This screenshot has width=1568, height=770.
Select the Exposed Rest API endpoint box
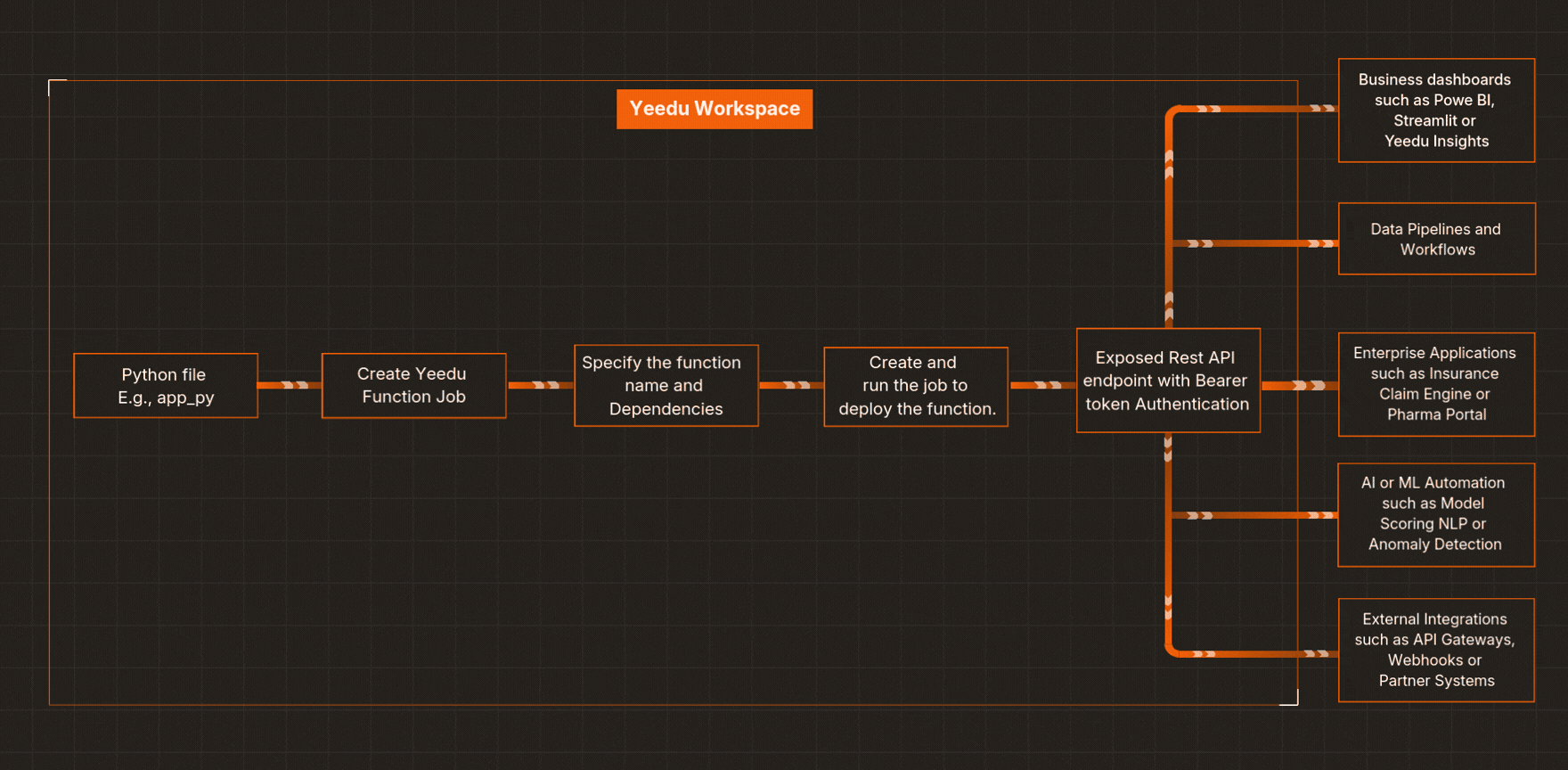(x=1168, y=381)
